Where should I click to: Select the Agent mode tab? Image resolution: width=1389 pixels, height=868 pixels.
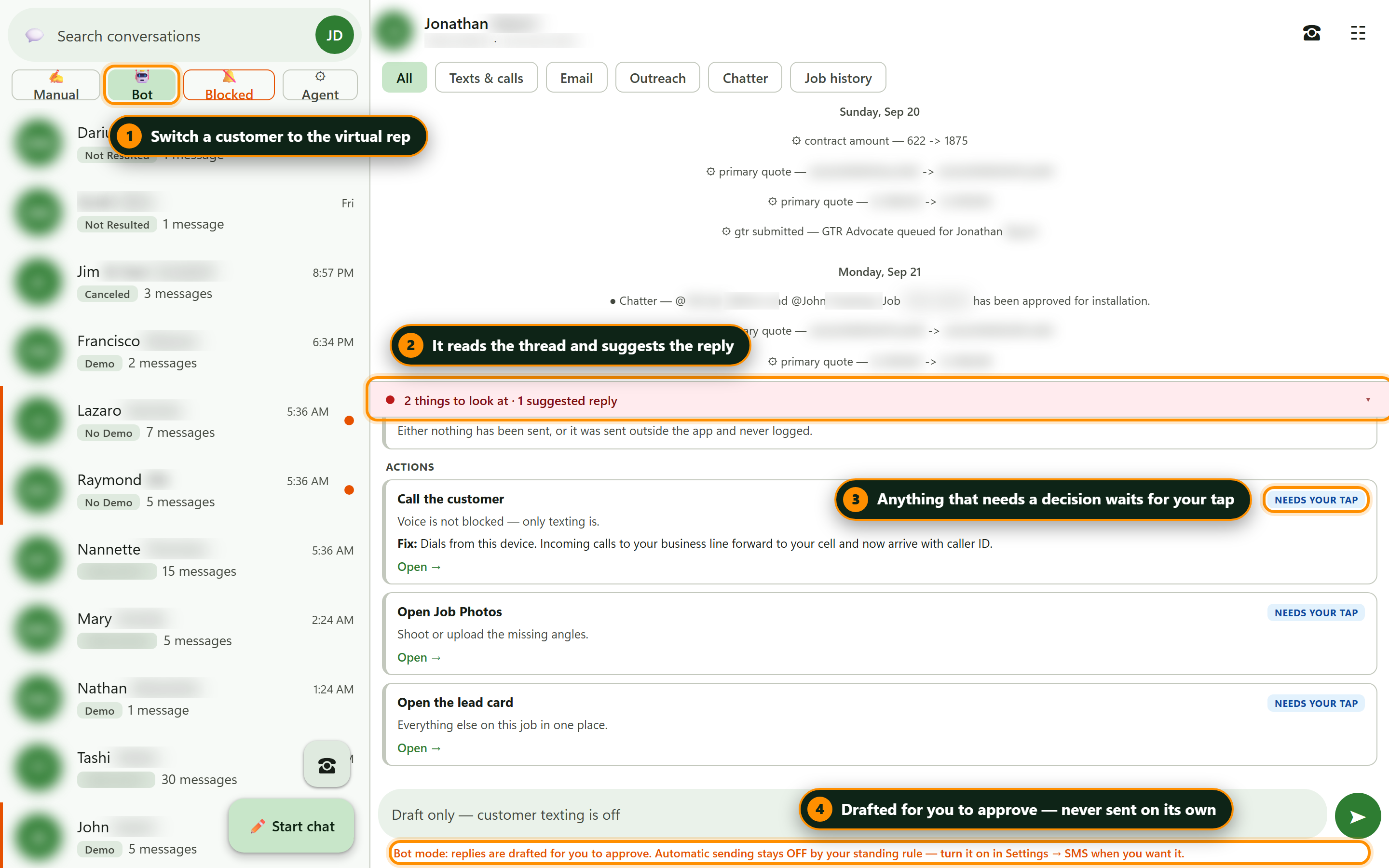[320, 85]
